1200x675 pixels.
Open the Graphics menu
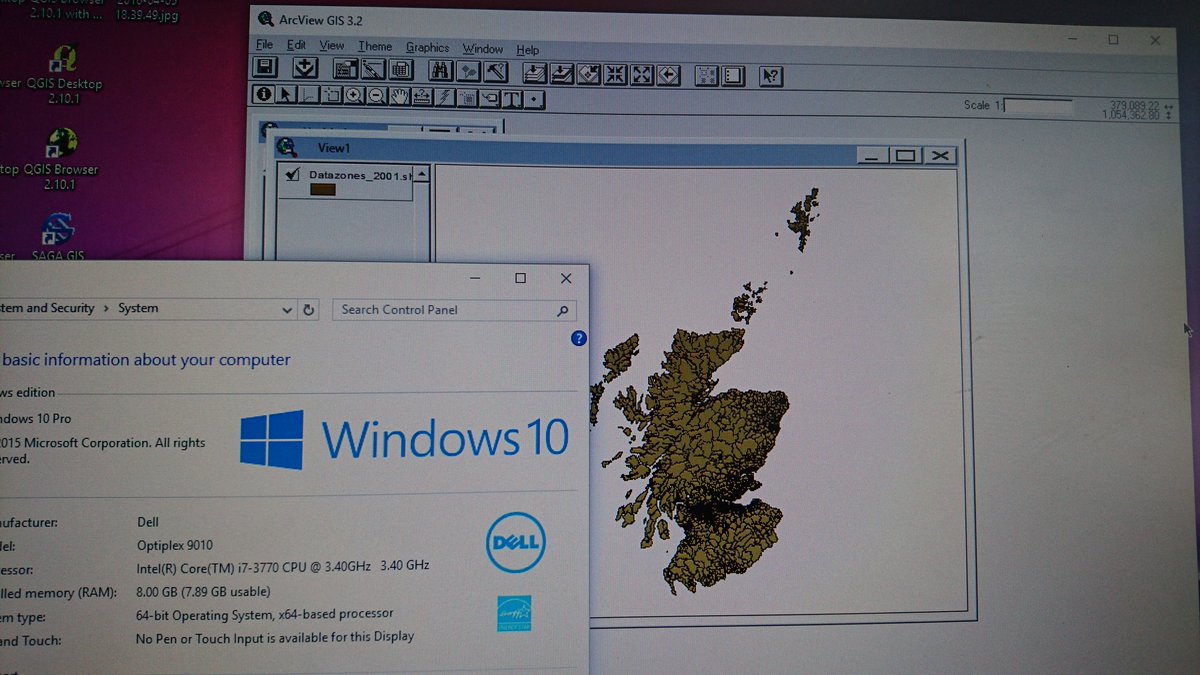coord(427,47)
